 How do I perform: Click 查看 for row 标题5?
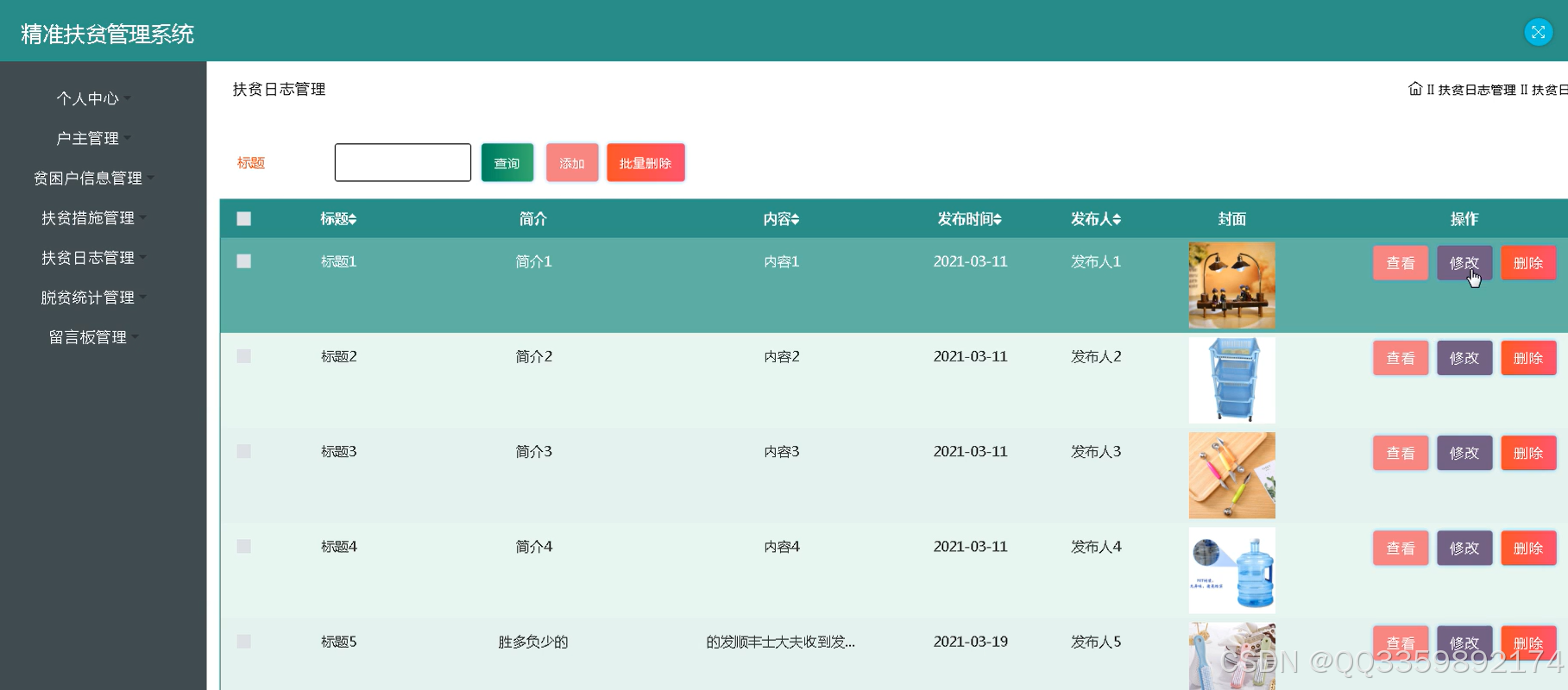coord(1401,643)
